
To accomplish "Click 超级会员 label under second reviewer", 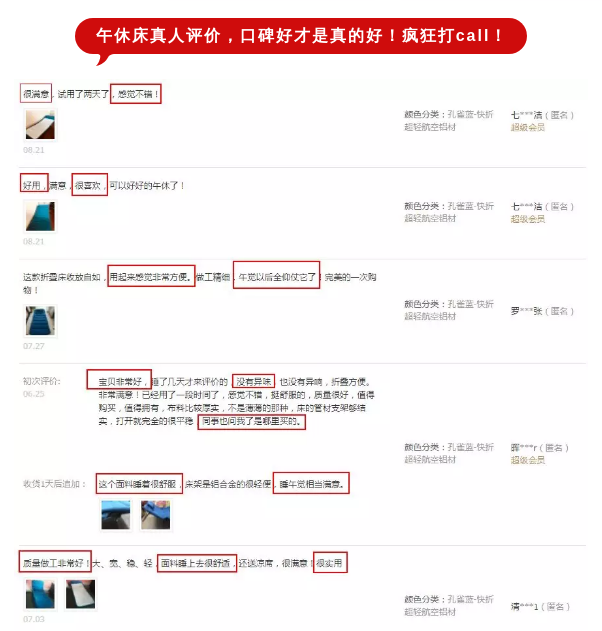I will (x=528, y=219).
